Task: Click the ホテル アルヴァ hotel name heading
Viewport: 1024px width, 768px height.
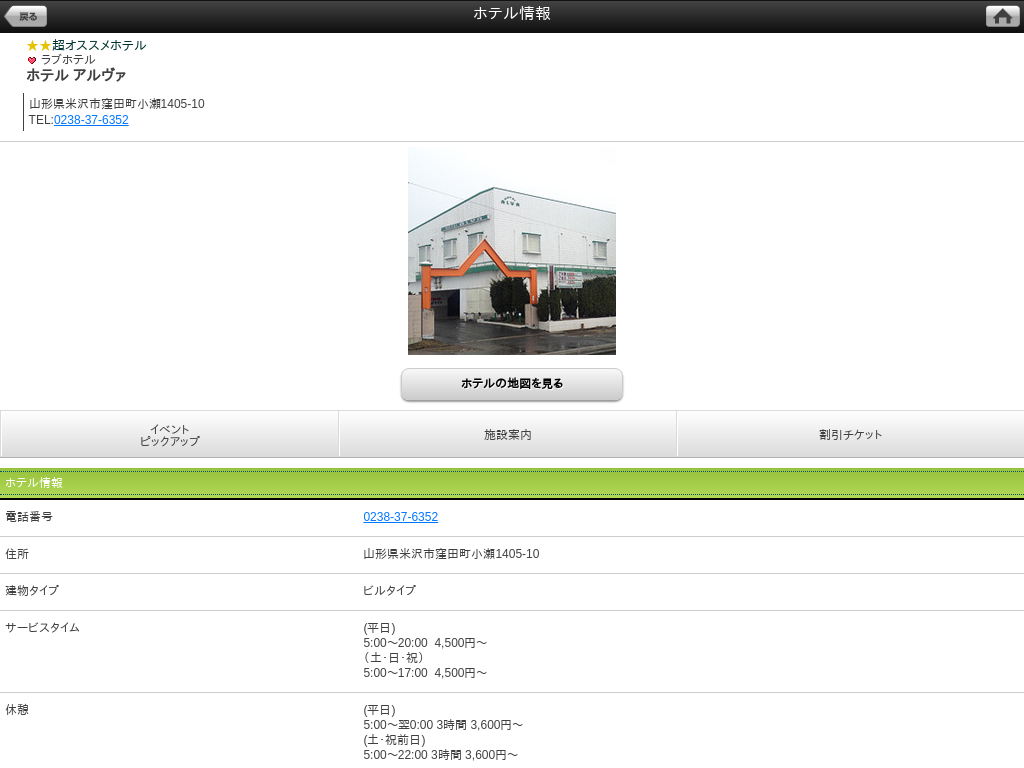Action: [x=76, y=76]
